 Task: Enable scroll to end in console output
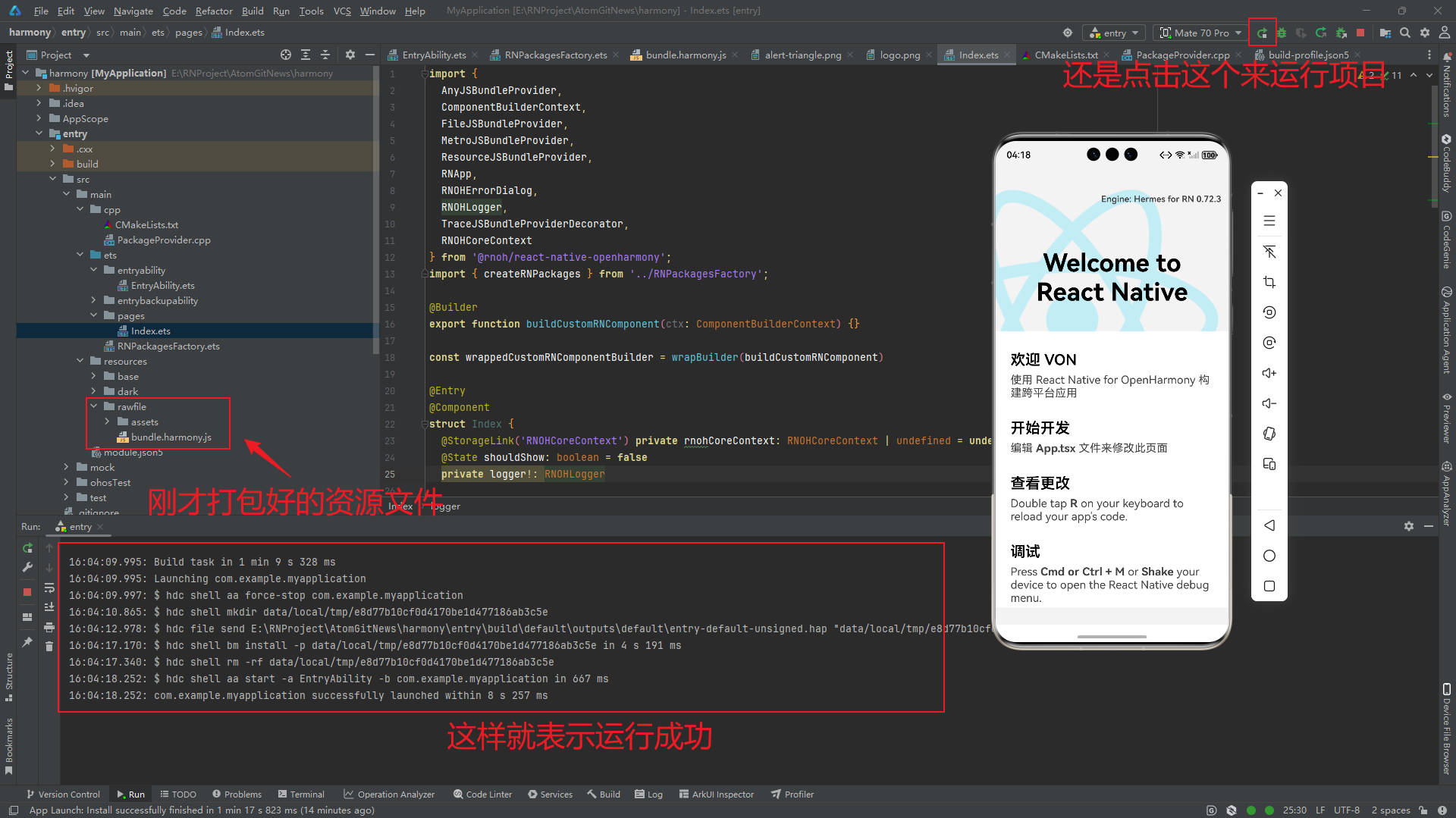coord(49,607)
